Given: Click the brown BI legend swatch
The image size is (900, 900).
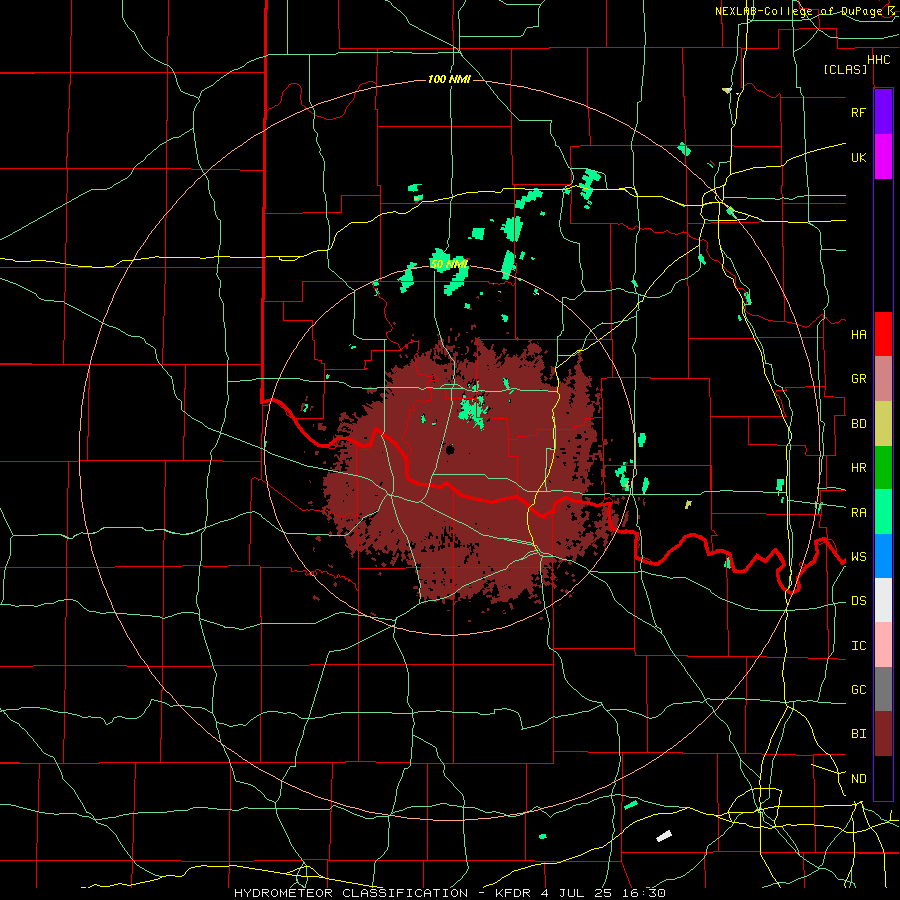Looking at the screenshot, I should click(x=883, y=734).
